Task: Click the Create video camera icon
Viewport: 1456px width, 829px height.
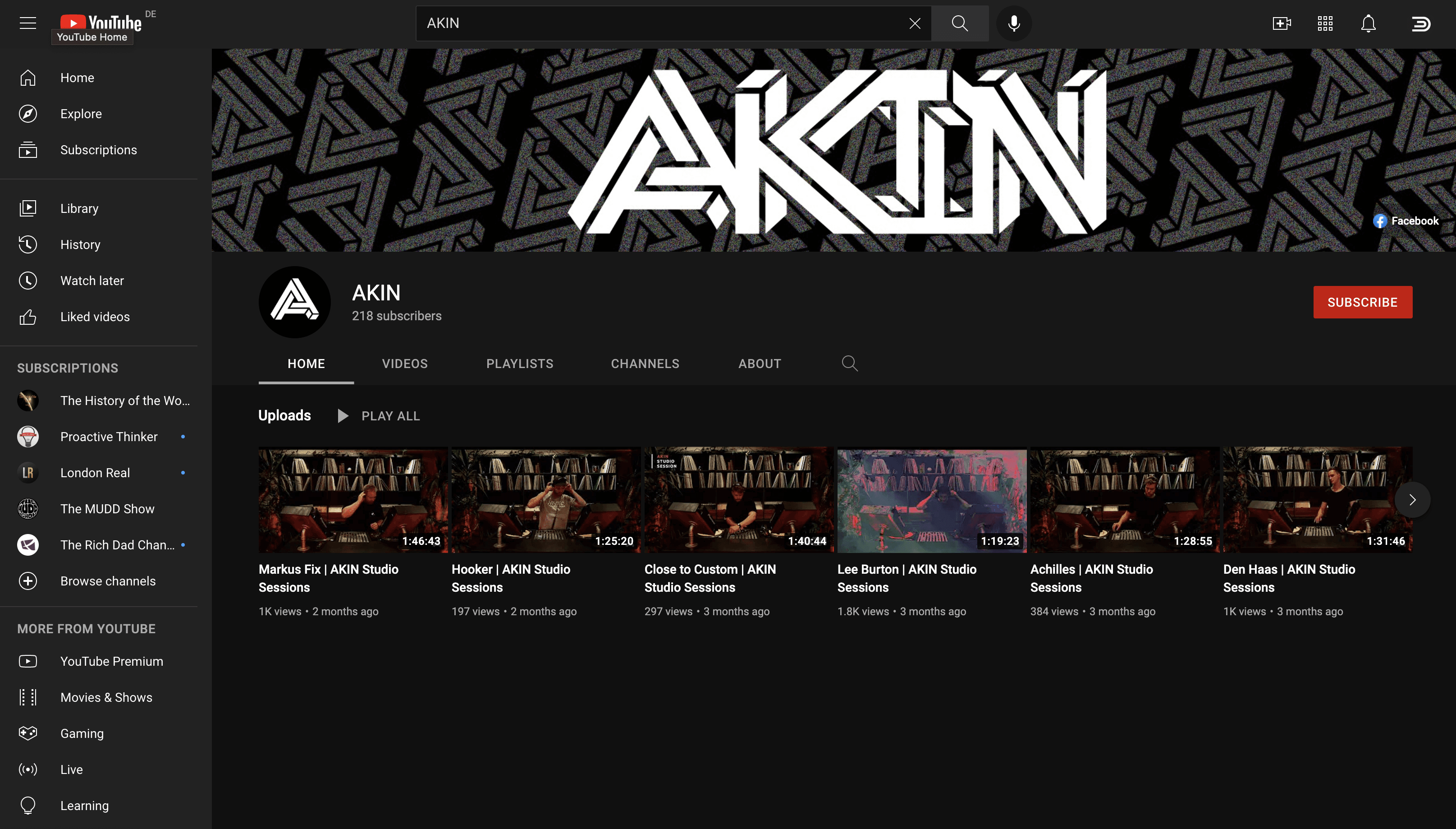Action: pyautogui.click(x=1282, y=23)
